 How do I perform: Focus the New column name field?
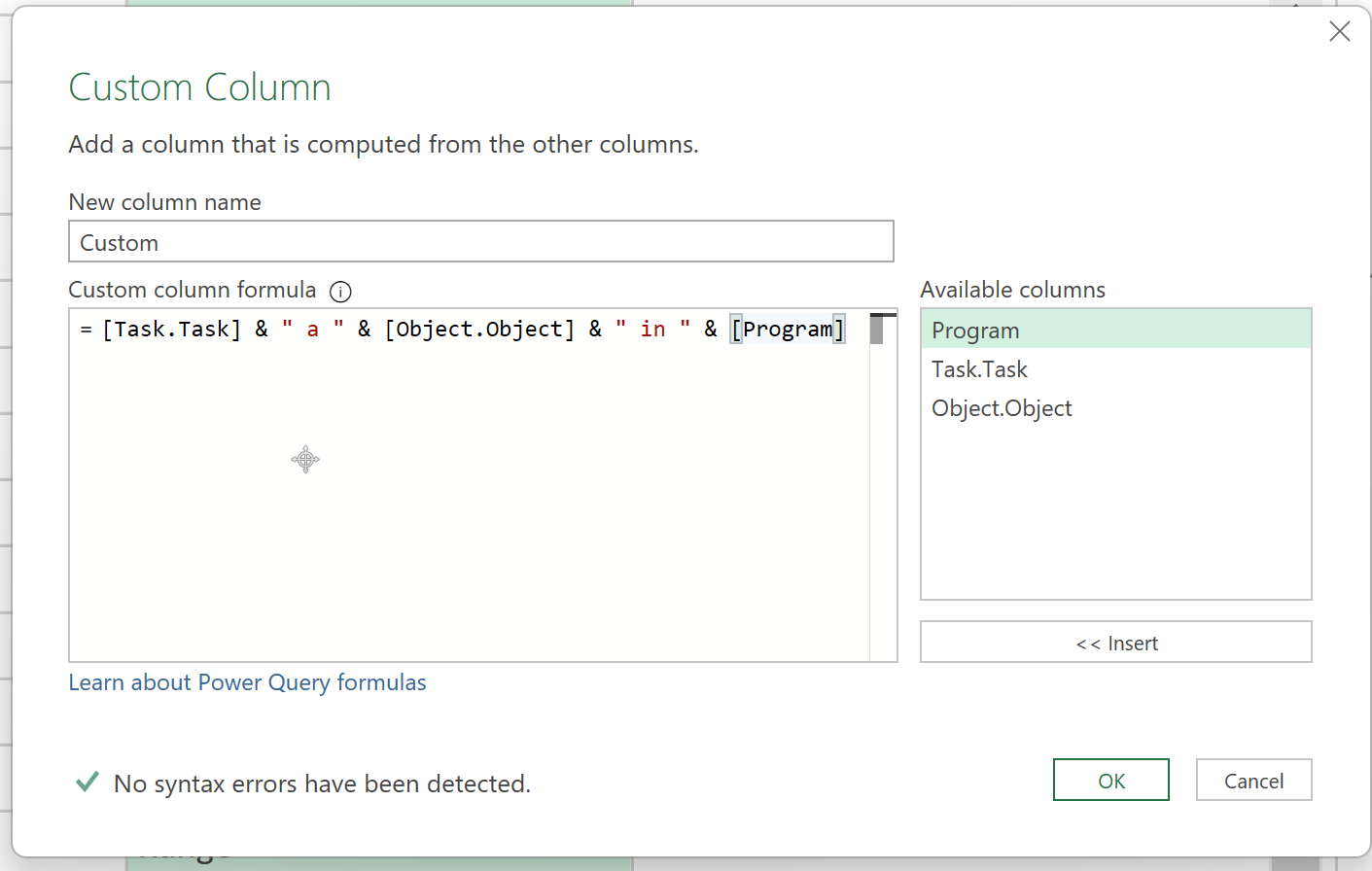coord(480,242)
